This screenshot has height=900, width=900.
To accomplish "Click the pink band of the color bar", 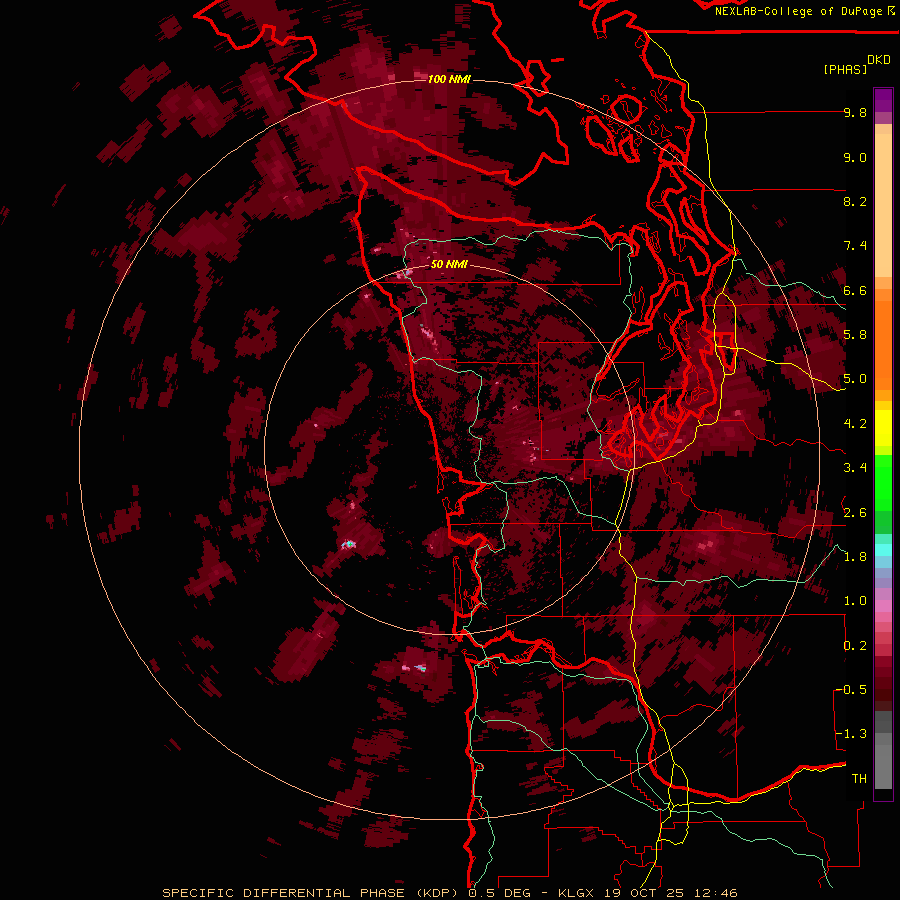I will [x=883, y=606].
